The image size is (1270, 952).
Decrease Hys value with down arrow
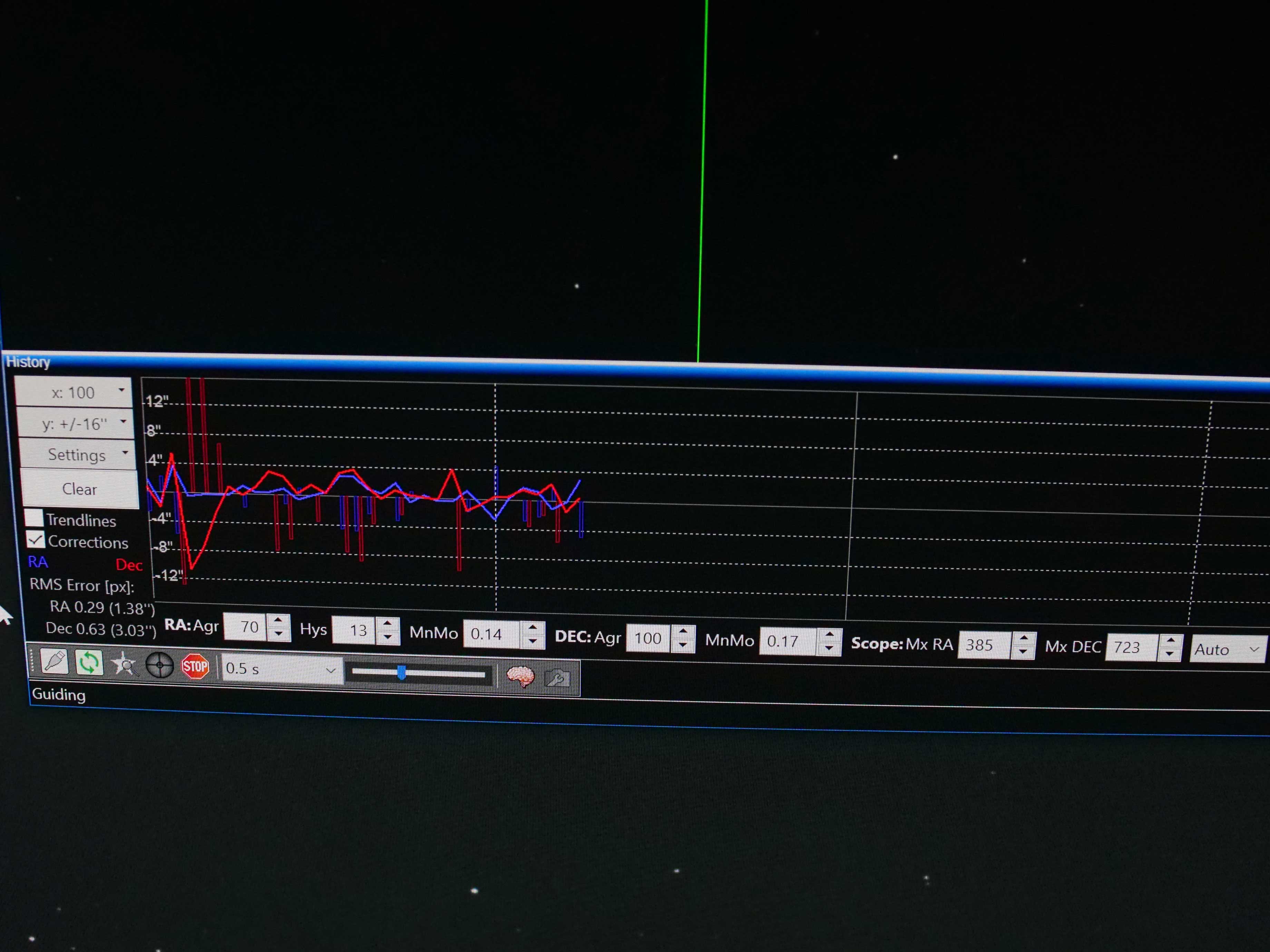click(x=388, y=637)
